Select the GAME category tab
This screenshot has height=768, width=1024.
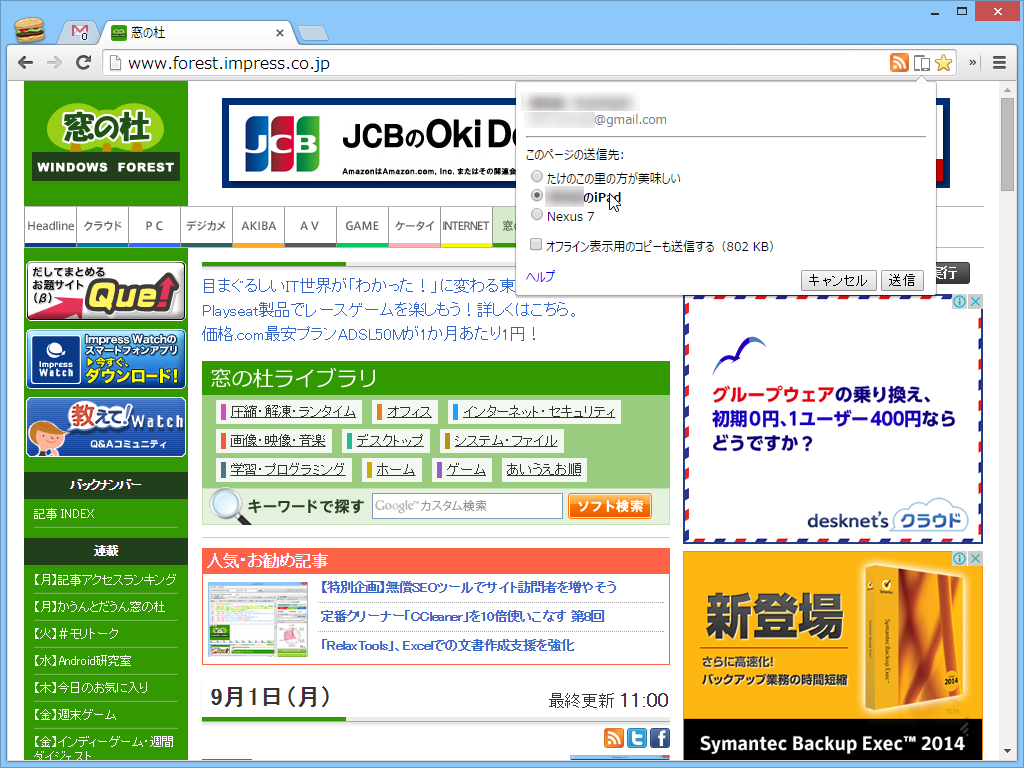click(x=362, y=226)
